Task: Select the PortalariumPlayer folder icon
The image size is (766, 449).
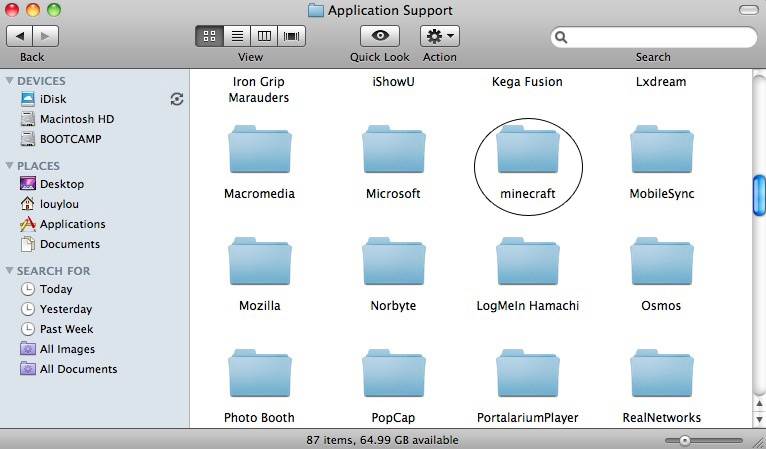Action: pos(528,373)
